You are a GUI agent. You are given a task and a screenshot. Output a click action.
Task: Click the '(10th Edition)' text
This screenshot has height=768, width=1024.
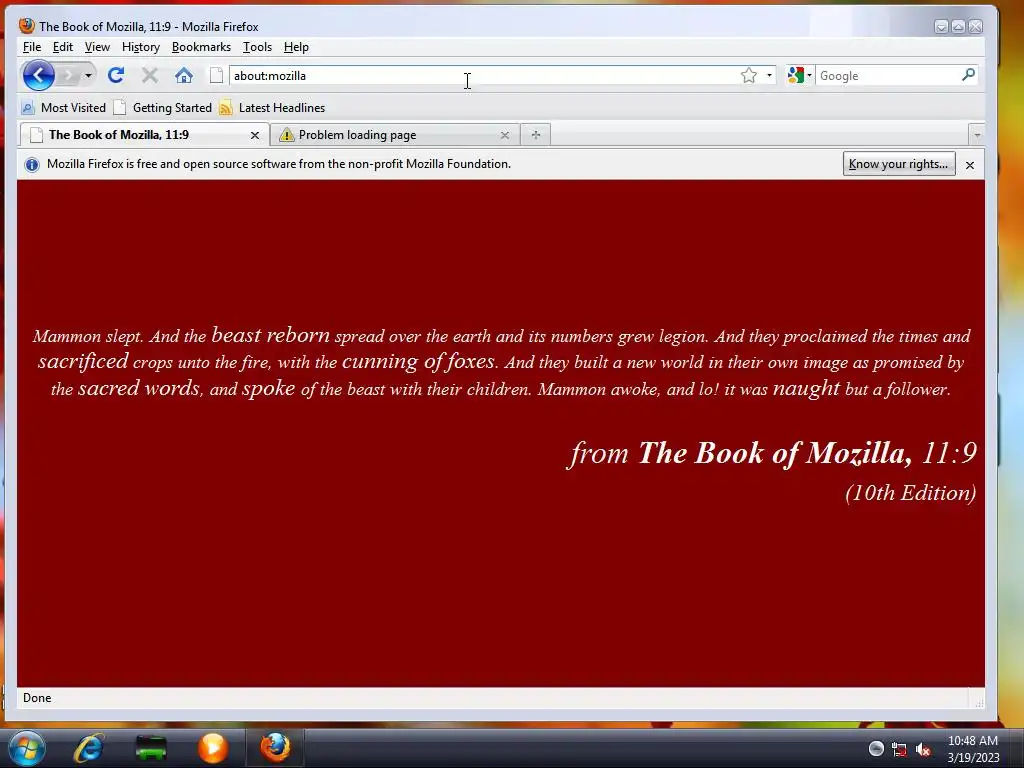point(911,492)
